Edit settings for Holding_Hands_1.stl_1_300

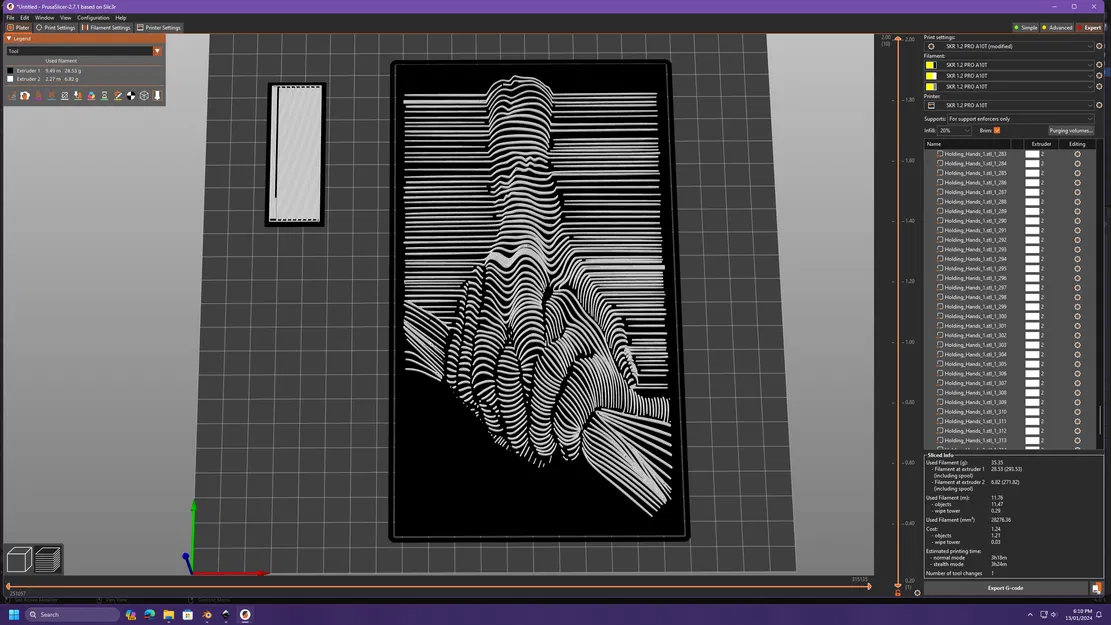[x=1077, y=316]
